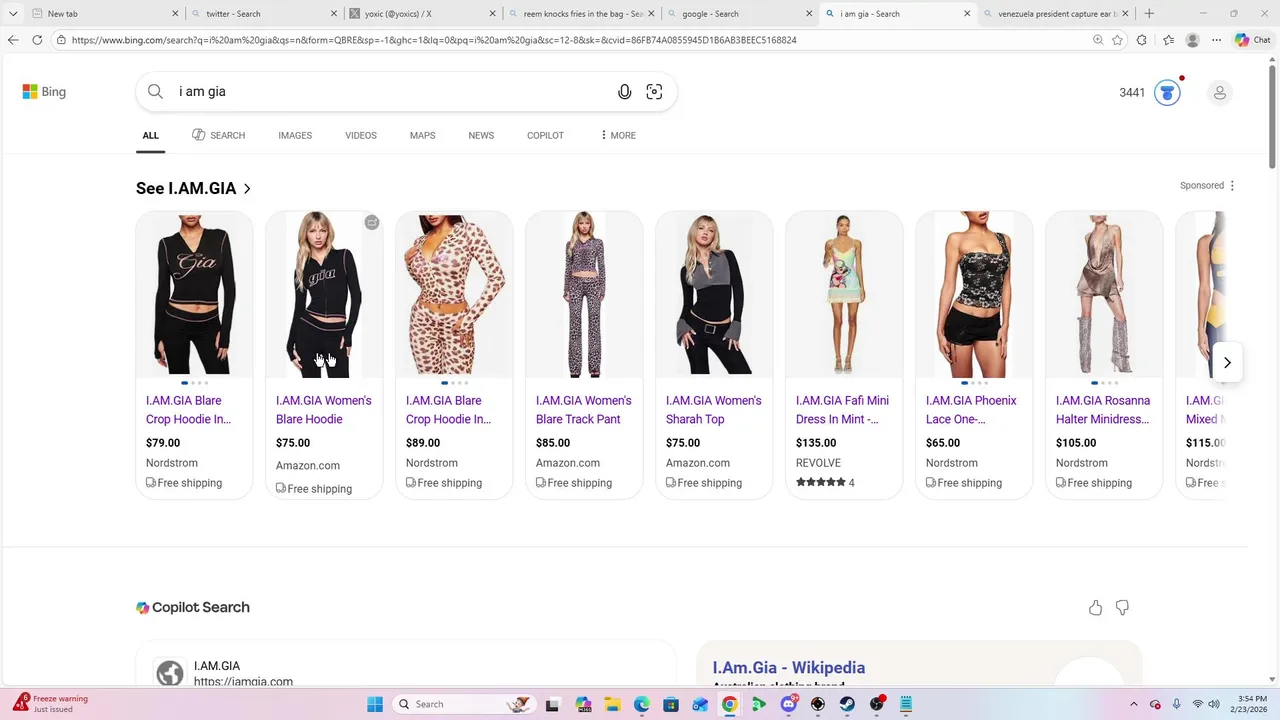Reload the page with refresh icon
Image resolution: width=1280 pixels, height=720 pixels.
37,40
